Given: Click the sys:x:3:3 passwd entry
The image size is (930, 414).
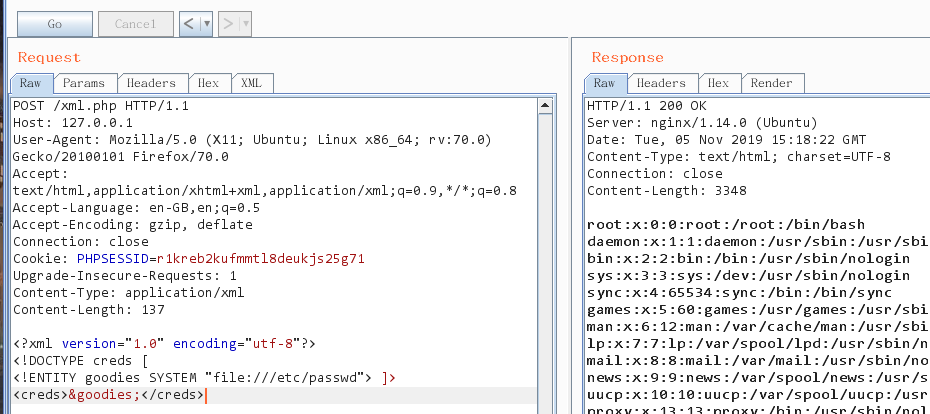Looking at the screenshot, I should point(749,276).
